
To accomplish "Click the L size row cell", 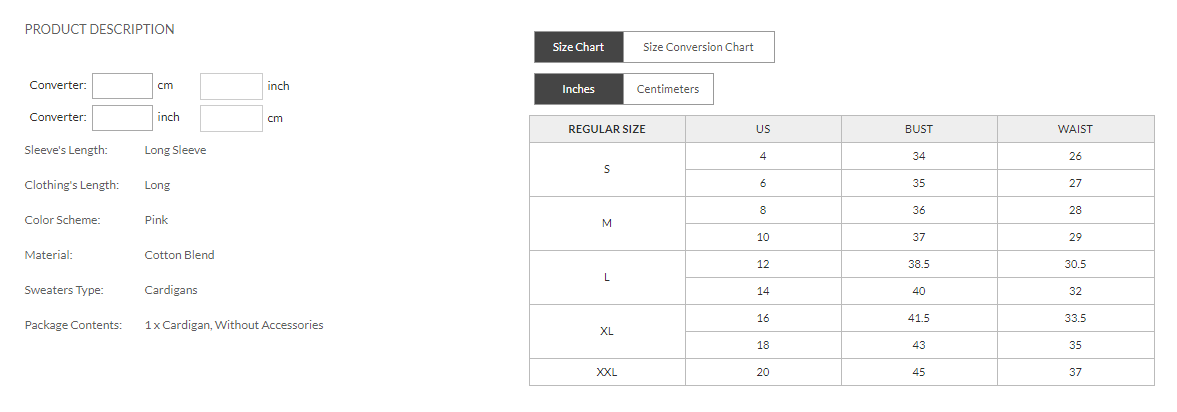I will (607, 278).
